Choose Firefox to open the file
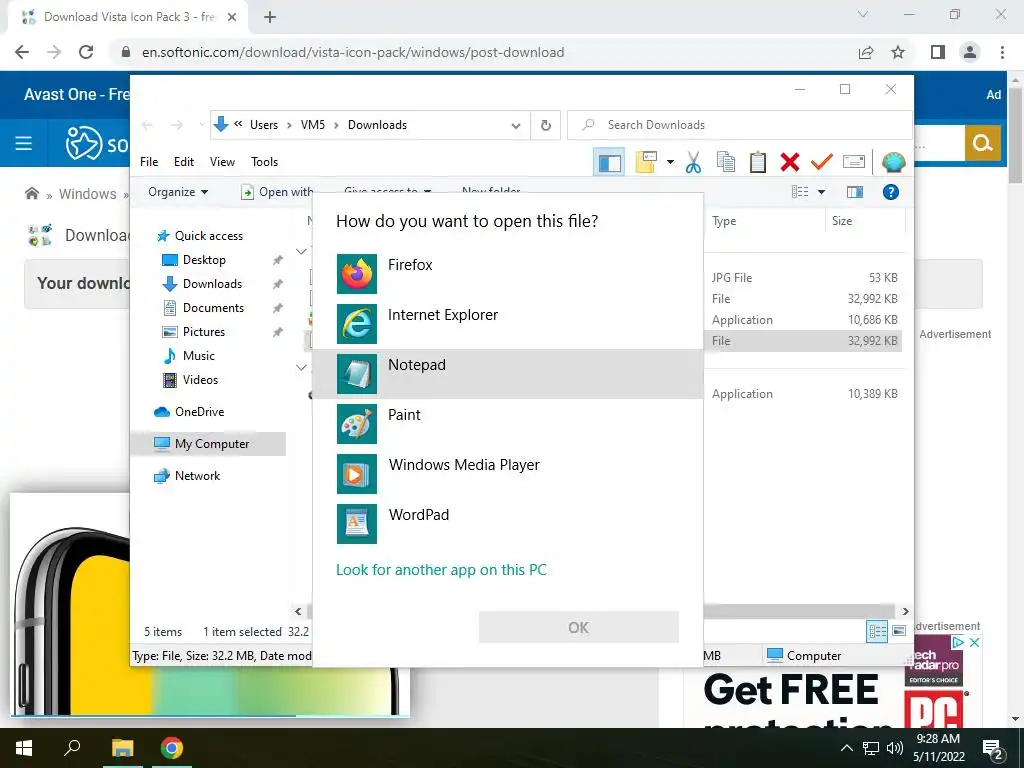 (507, 274)
